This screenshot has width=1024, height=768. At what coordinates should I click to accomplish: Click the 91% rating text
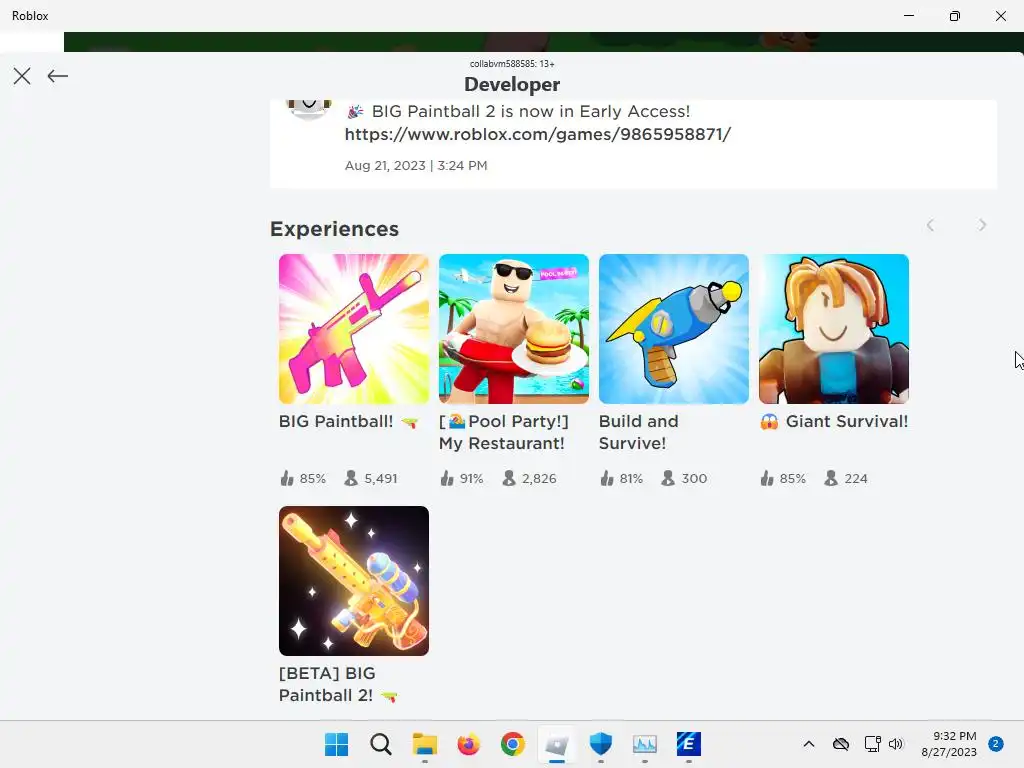(472, 478)
